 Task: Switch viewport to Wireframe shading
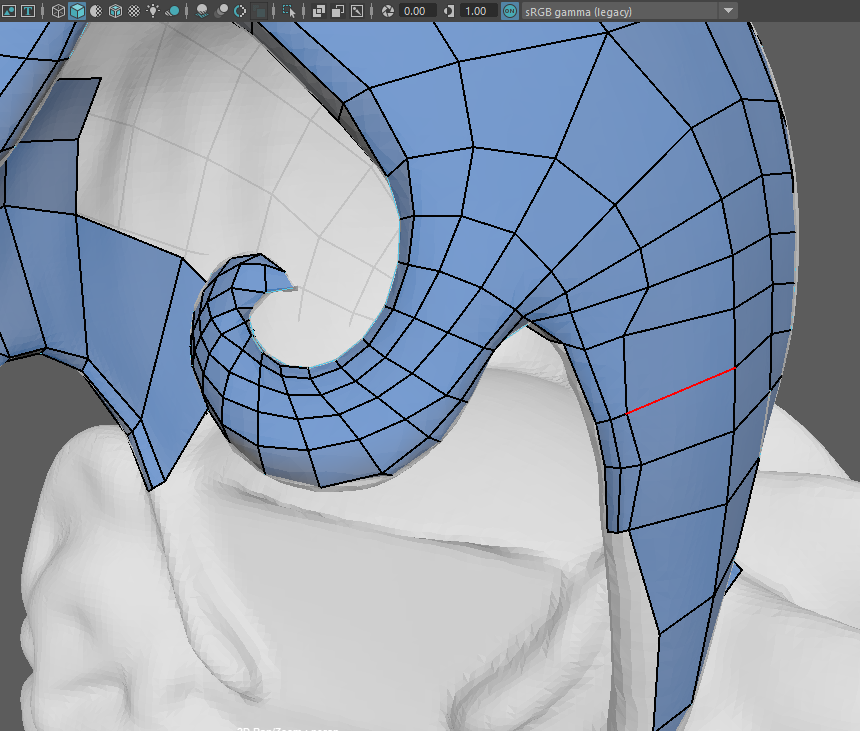[59, 11]
